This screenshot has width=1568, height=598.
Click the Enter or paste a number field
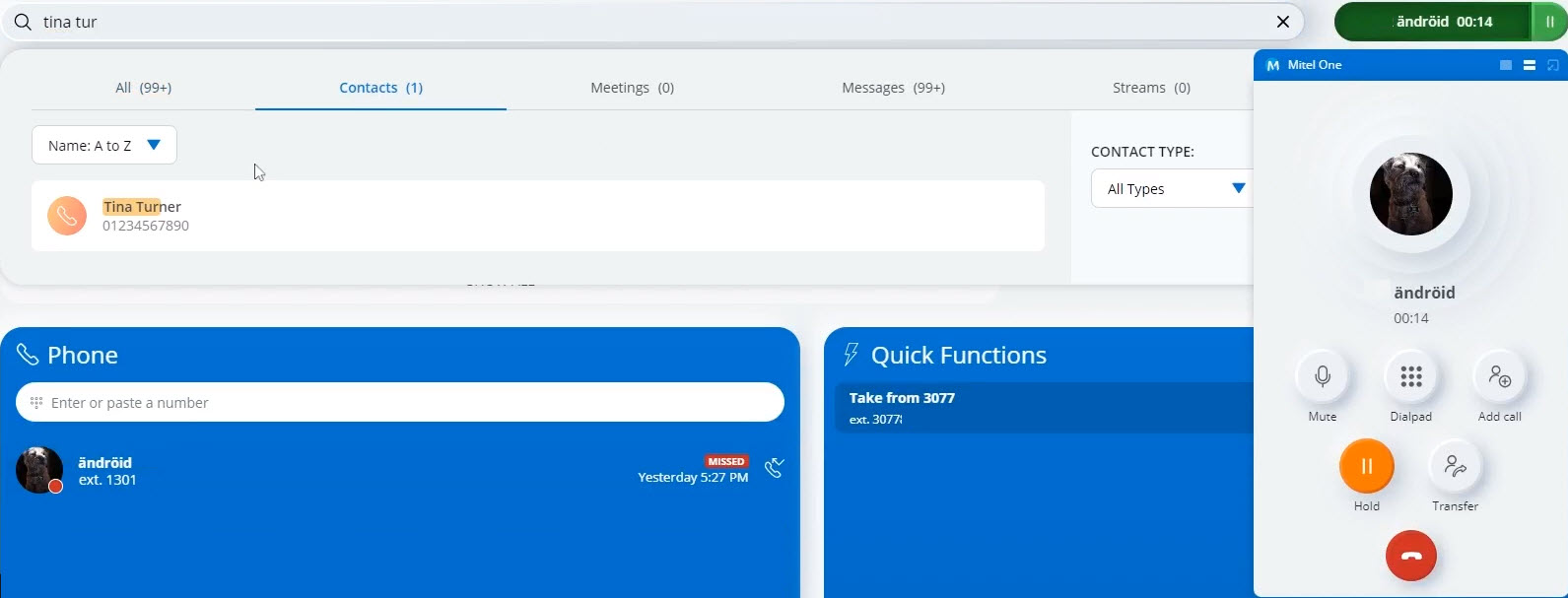(x=399, y=403)
